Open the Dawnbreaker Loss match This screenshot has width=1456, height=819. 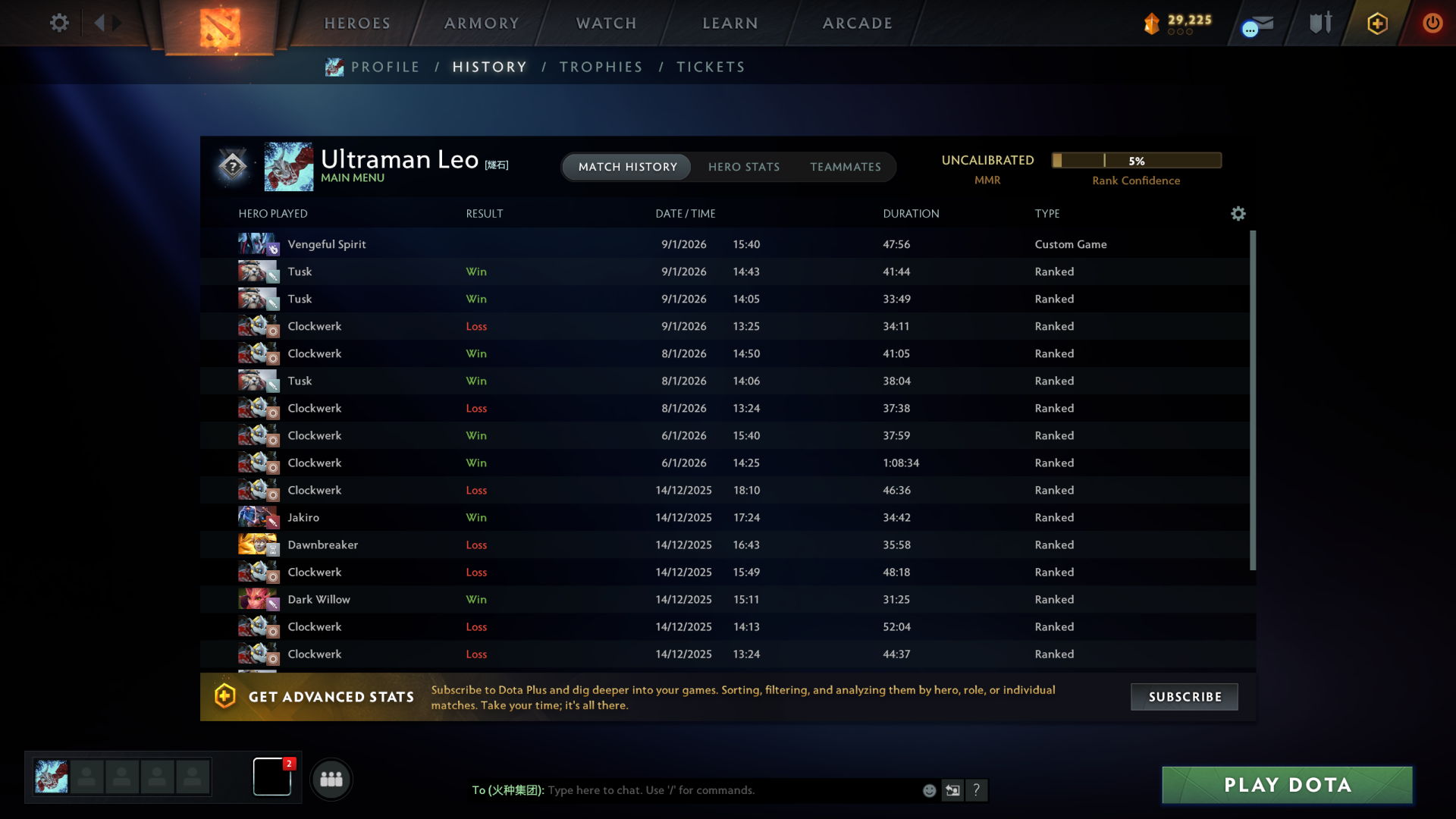pyautogui.click(x=725, y=544)
